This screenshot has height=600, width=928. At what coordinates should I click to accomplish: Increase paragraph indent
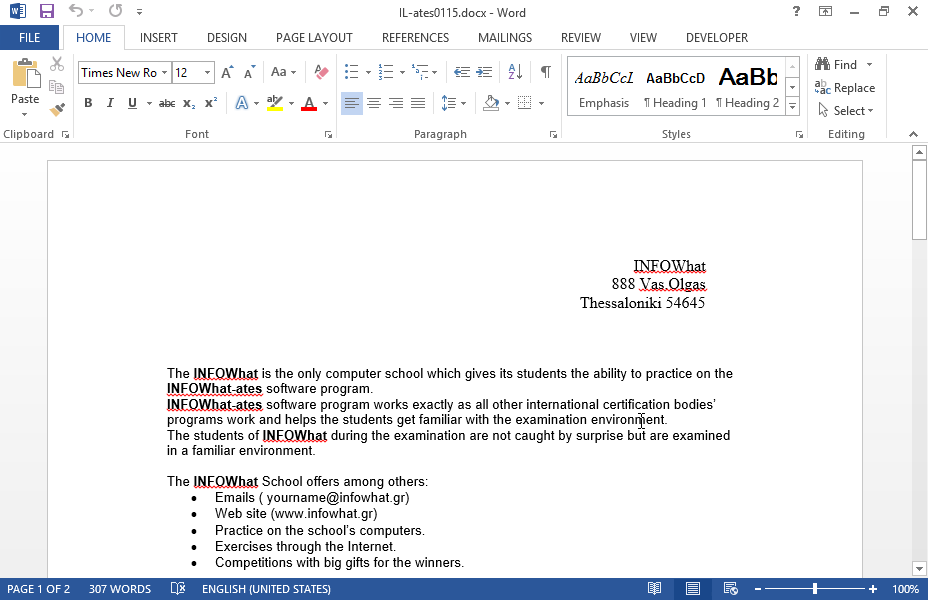point(484,72)
